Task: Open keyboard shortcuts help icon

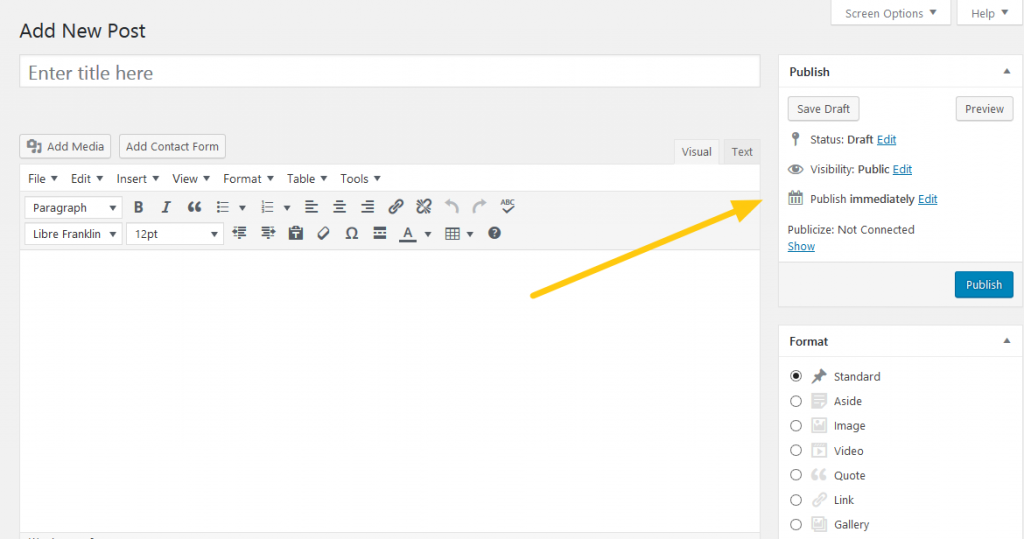Action: (x=494, y=233)
